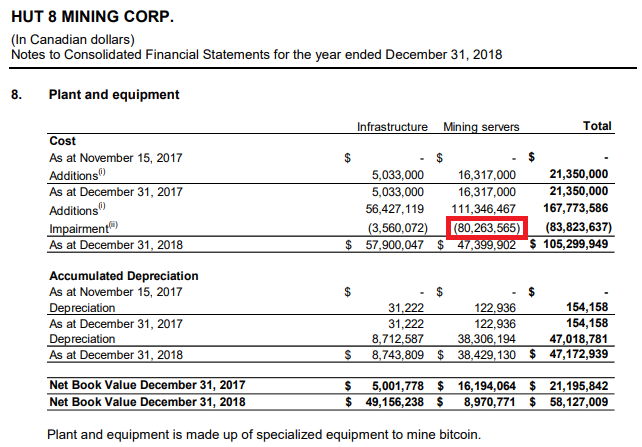The height and width of the screenshot is (447, 642).
Task: Click the 'Plant and equipment' section title
Action: pos(114,95)
